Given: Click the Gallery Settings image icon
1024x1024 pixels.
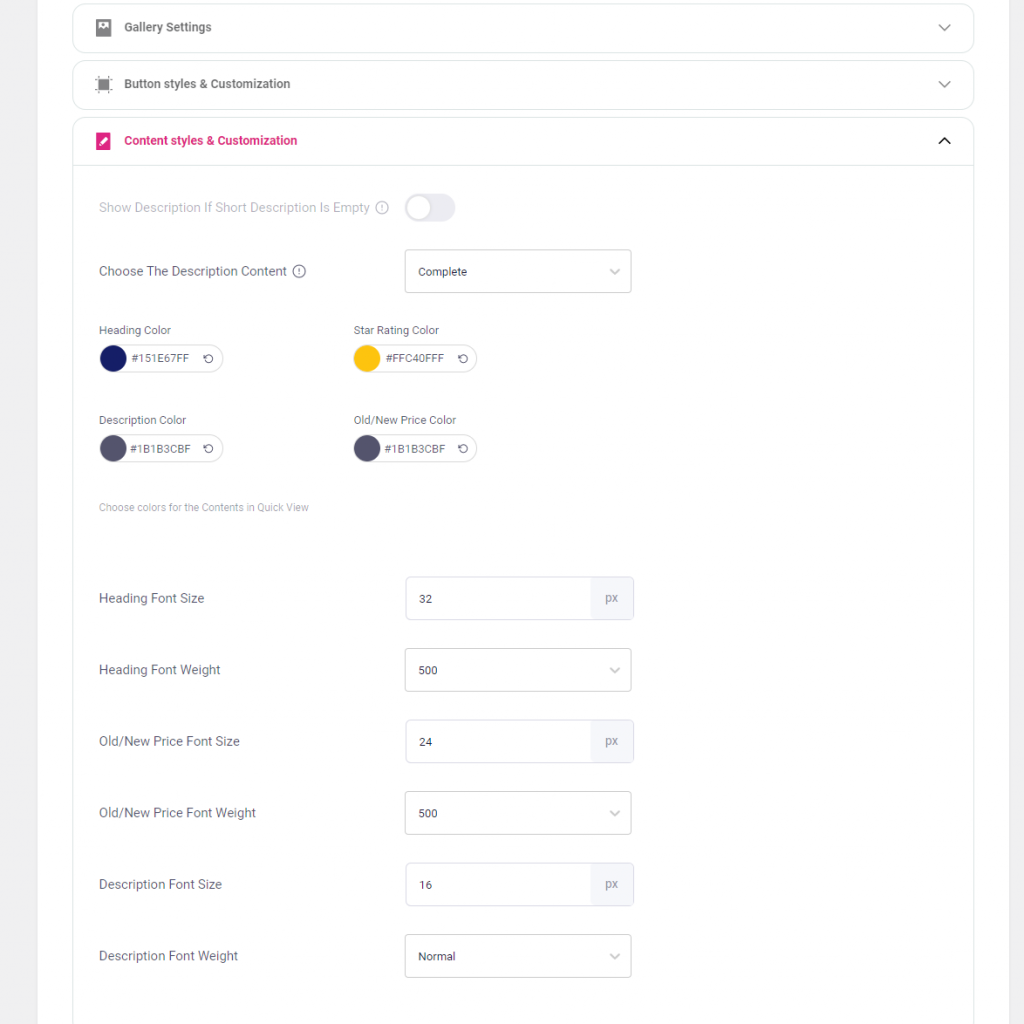Looking at the screenshot, I should click(103, 27).
